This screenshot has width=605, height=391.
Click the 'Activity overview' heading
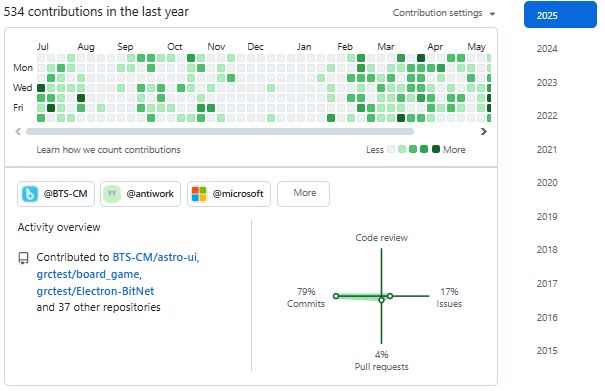59,227
